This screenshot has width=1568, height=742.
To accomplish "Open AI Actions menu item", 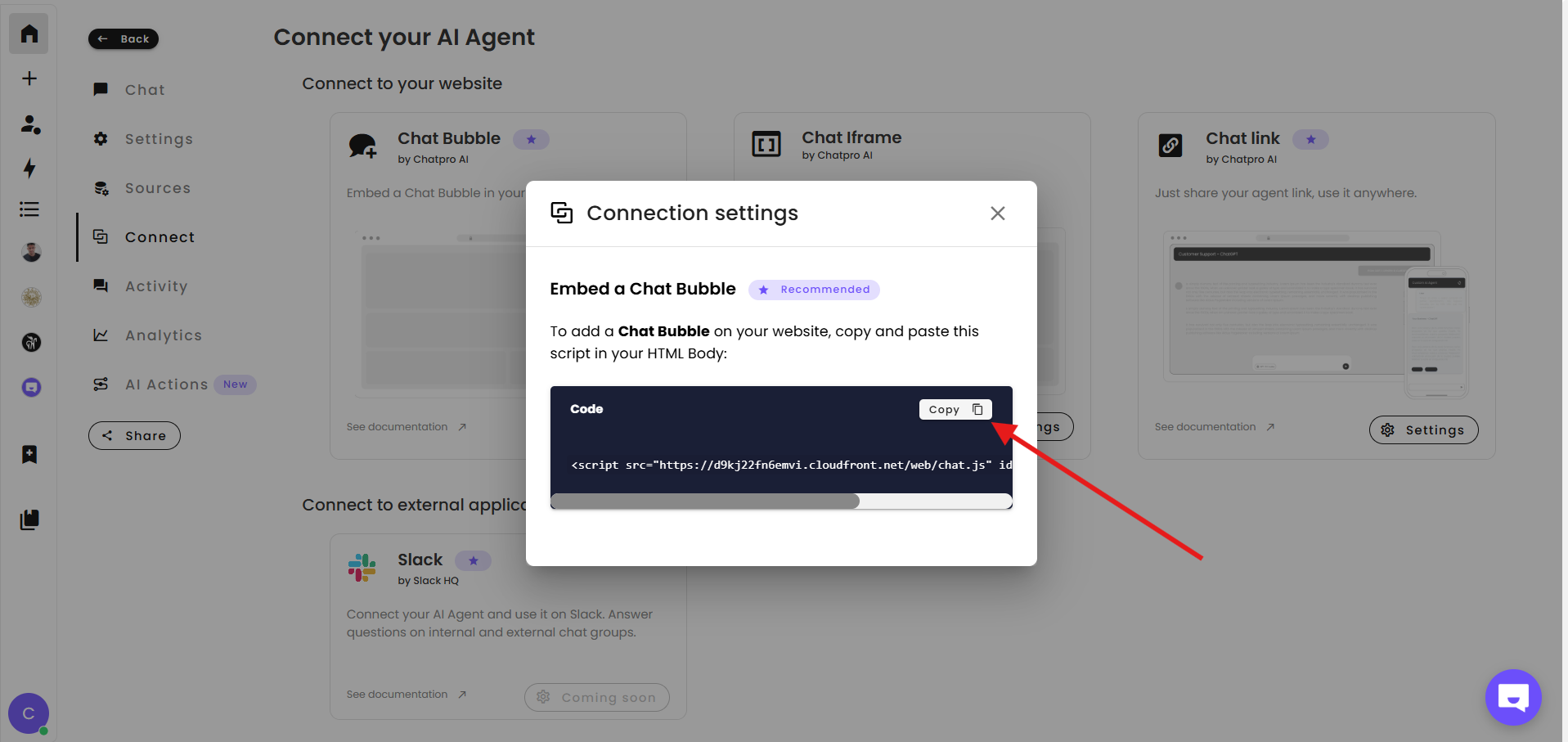I will coord(166,384).
